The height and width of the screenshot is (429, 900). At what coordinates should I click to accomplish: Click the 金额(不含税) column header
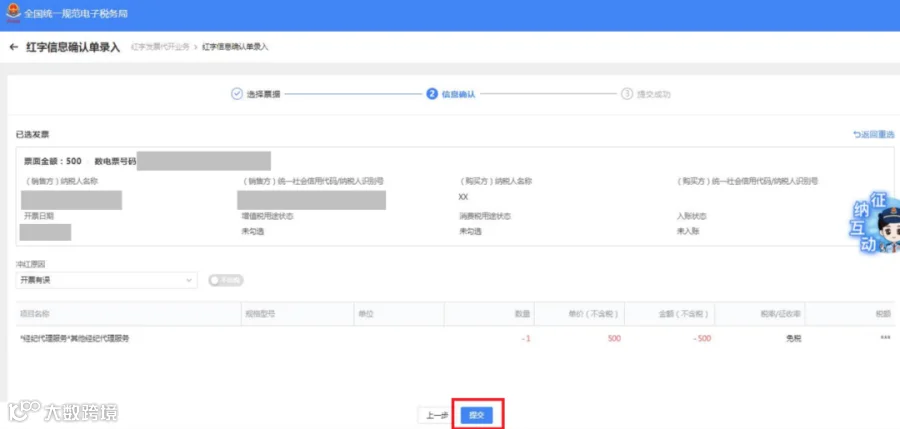684,314
